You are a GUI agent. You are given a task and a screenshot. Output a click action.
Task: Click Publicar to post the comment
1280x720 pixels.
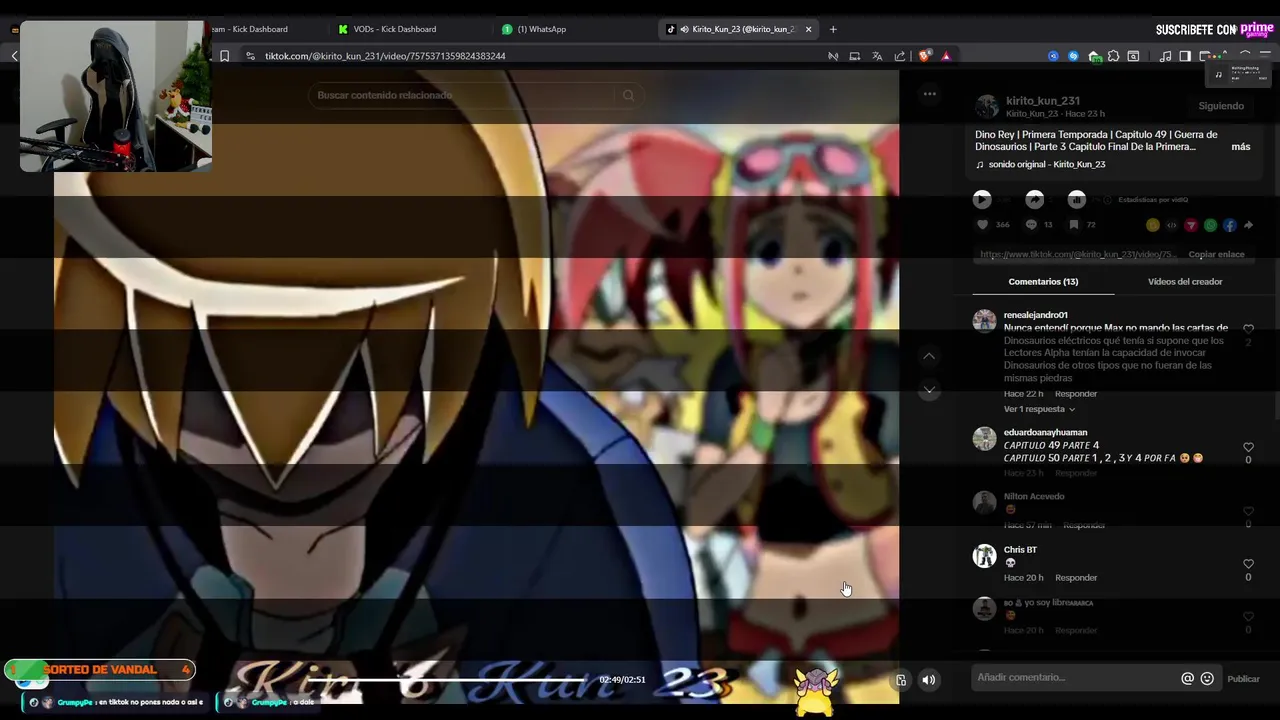(1243, 679)
